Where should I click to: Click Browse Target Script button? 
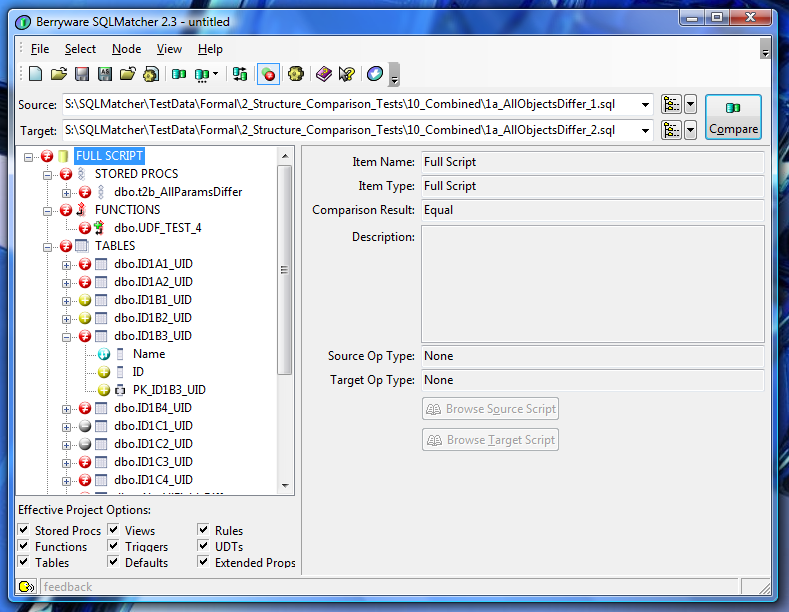coord(491,440)
